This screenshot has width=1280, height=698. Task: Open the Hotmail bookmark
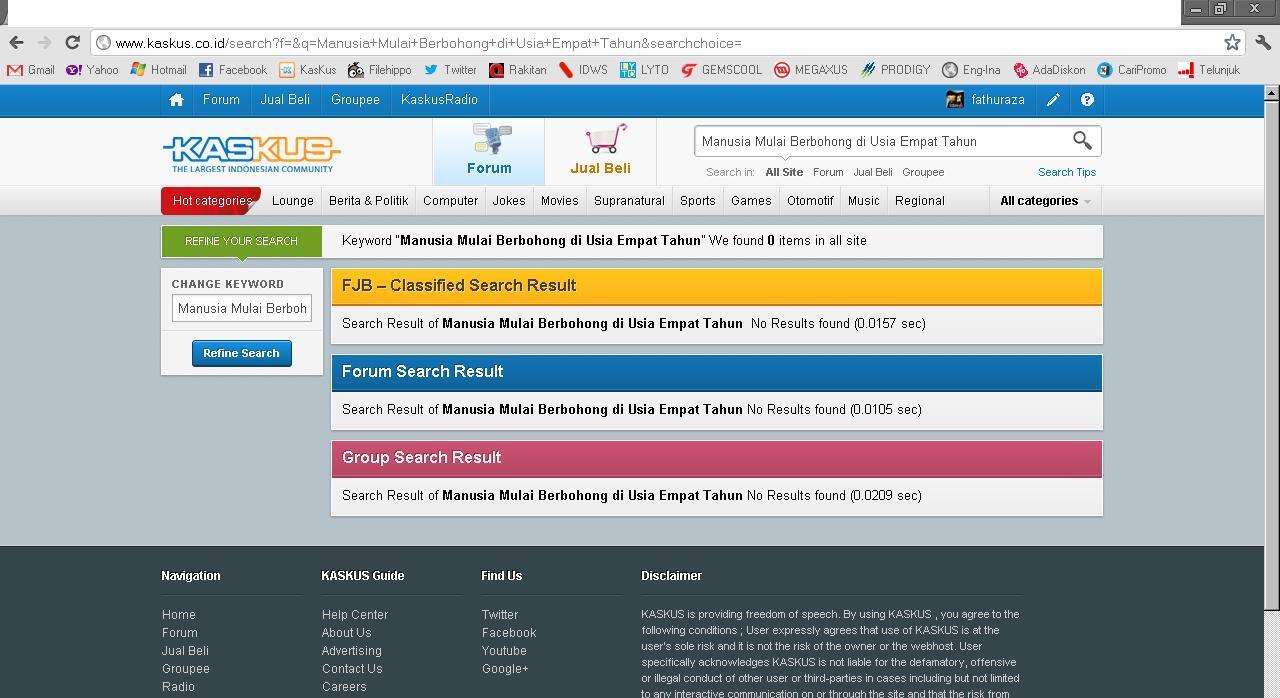(158, 70)
